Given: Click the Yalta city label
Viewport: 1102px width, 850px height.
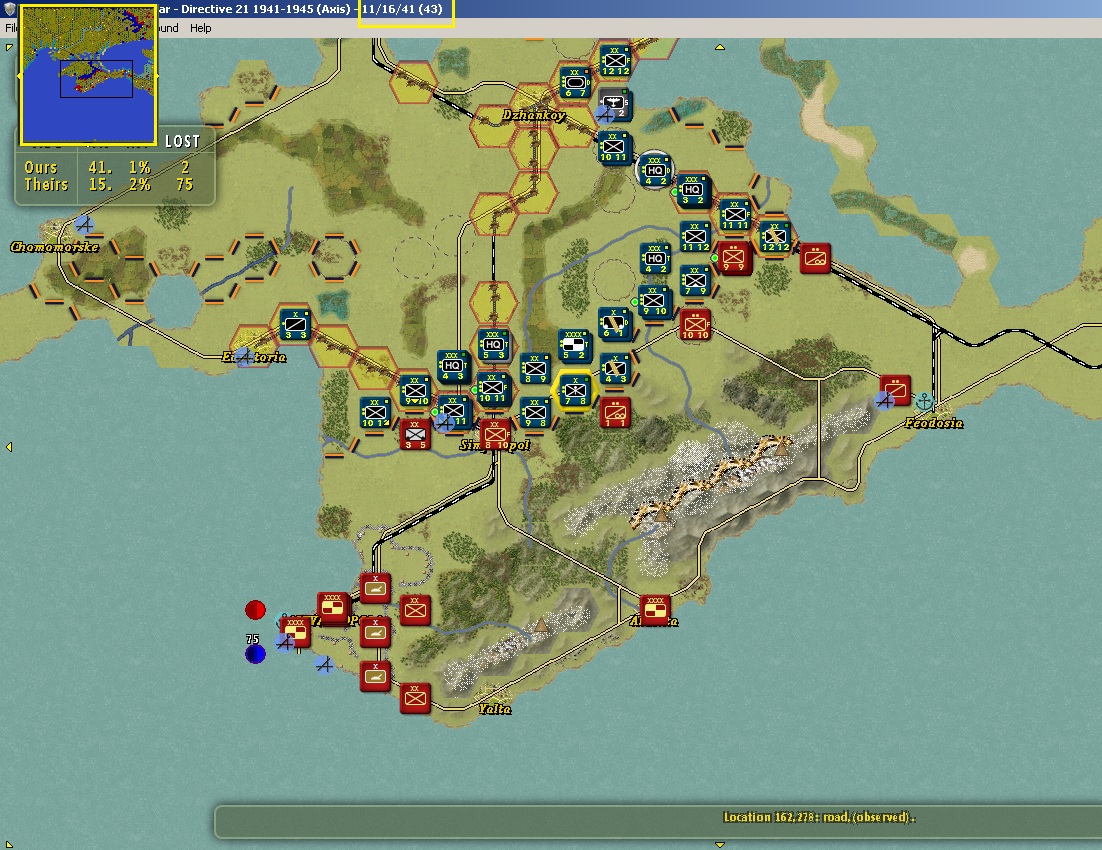Looking at the screenshot, I should pyautogui.click(x=495, y=709).
